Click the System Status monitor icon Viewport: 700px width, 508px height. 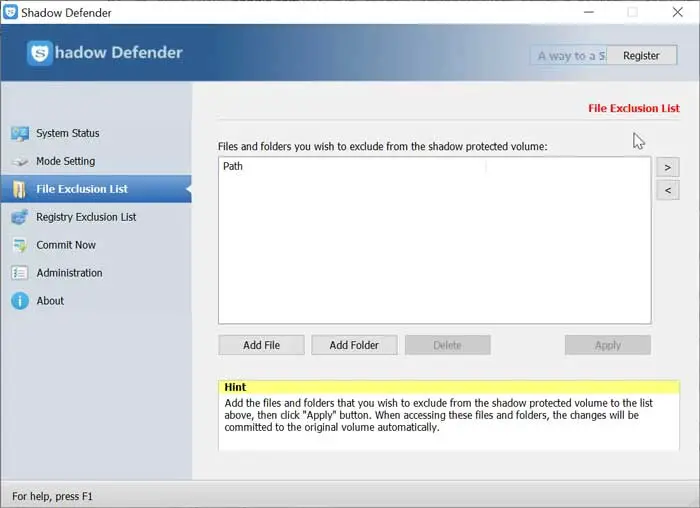pos(20,133)
